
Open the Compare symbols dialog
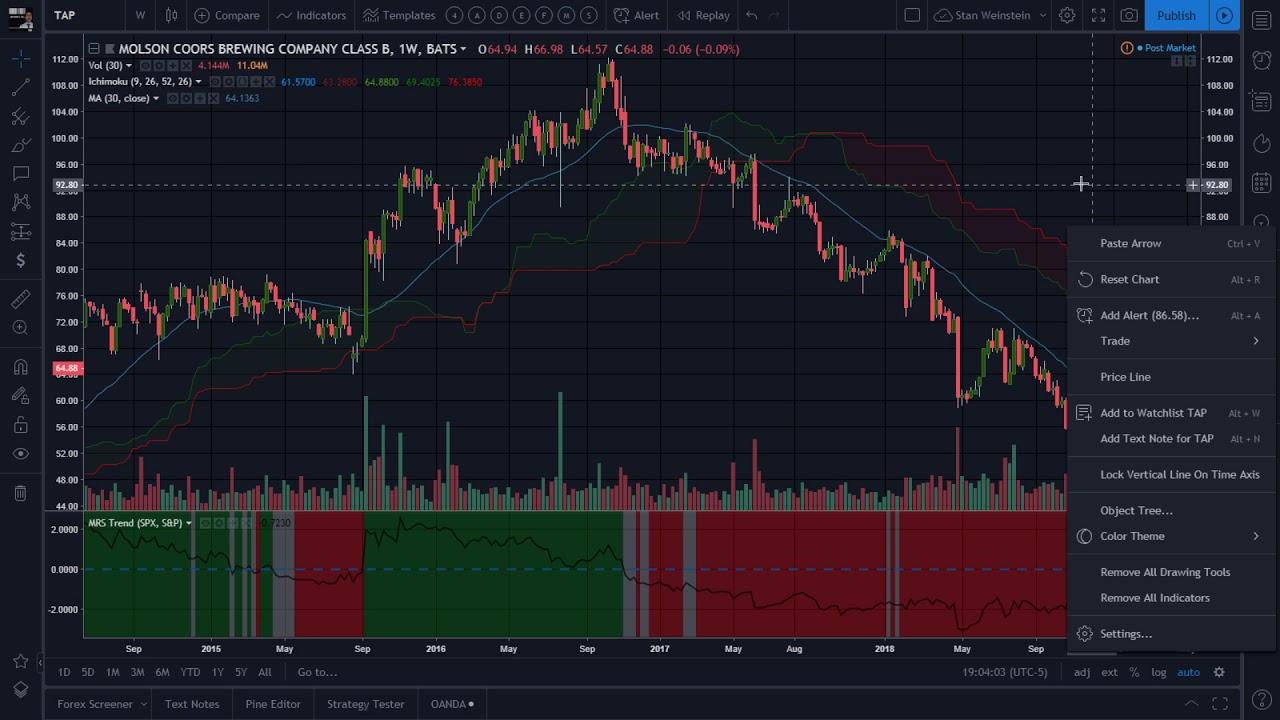[227, 15]
